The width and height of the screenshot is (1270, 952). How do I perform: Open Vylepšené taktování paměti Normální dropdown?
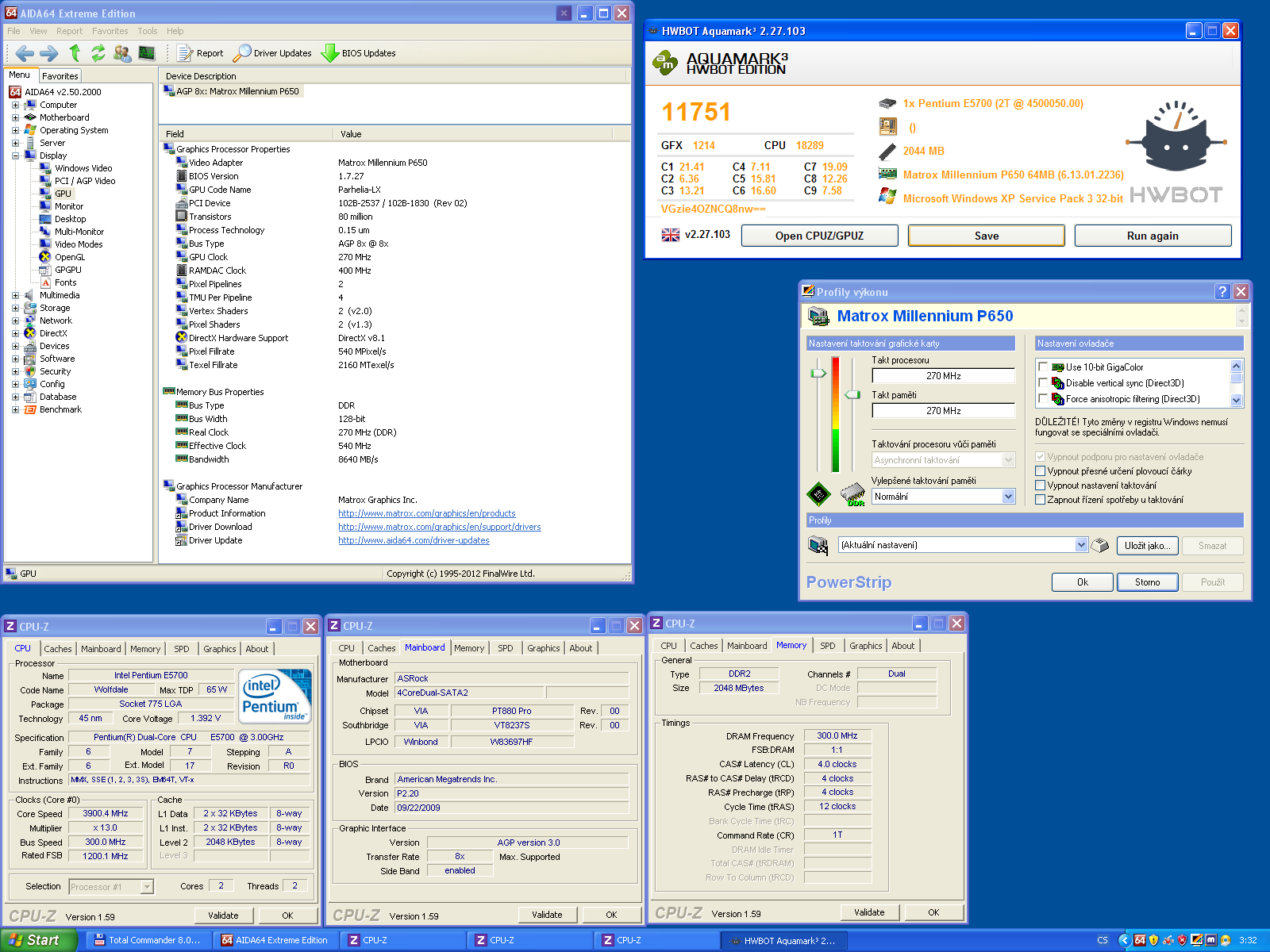[x=1008, y=497]
